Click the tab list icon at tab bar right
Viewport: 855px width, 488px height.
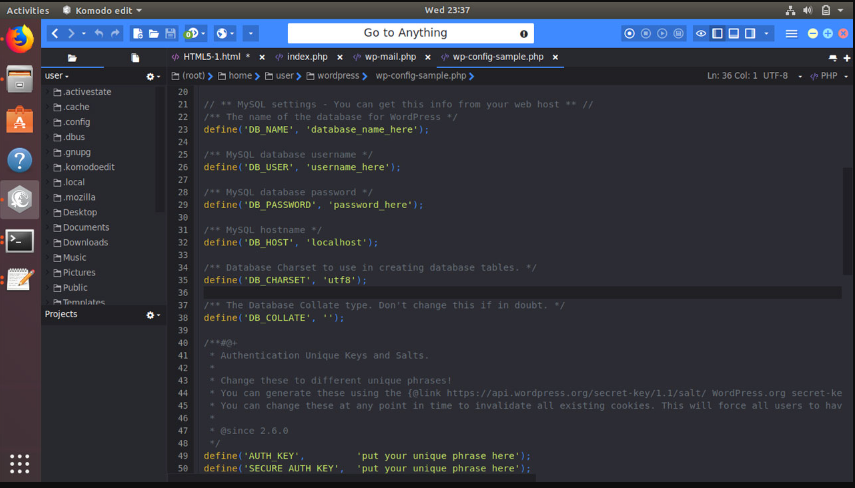click(832, 58)
